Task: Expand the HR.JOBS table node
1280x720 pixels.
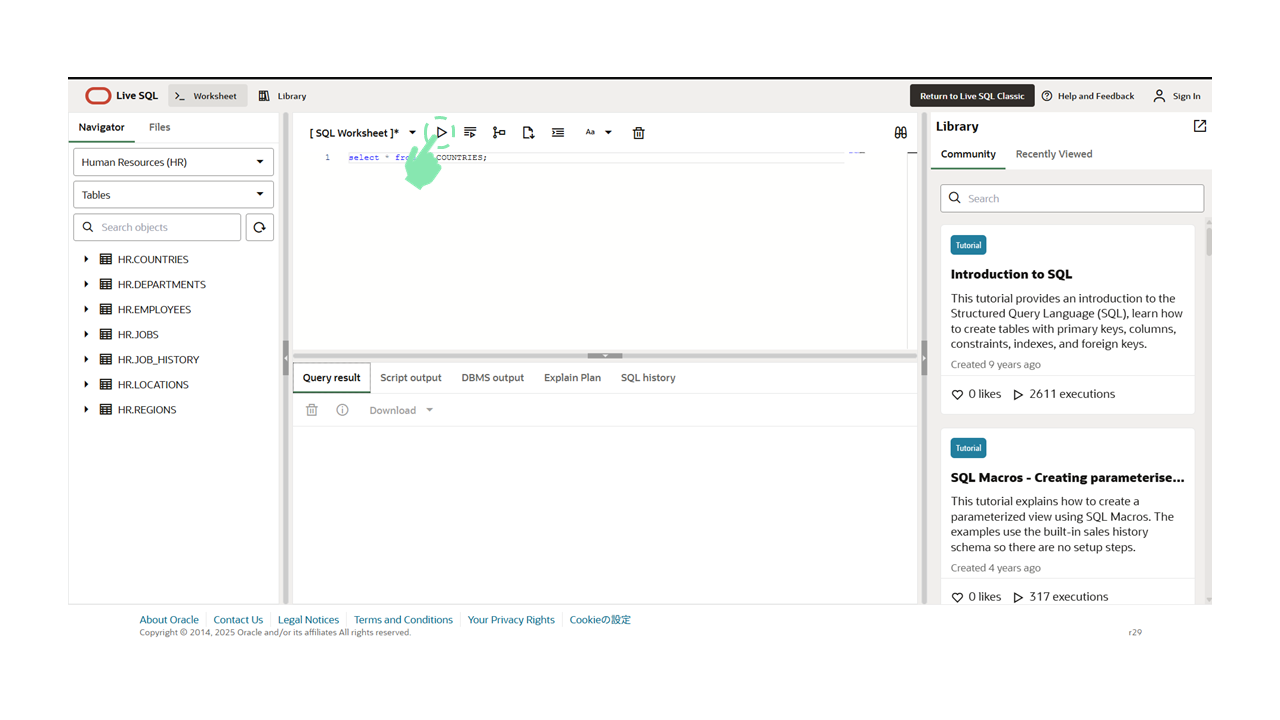Action: [x=86, y=334]
